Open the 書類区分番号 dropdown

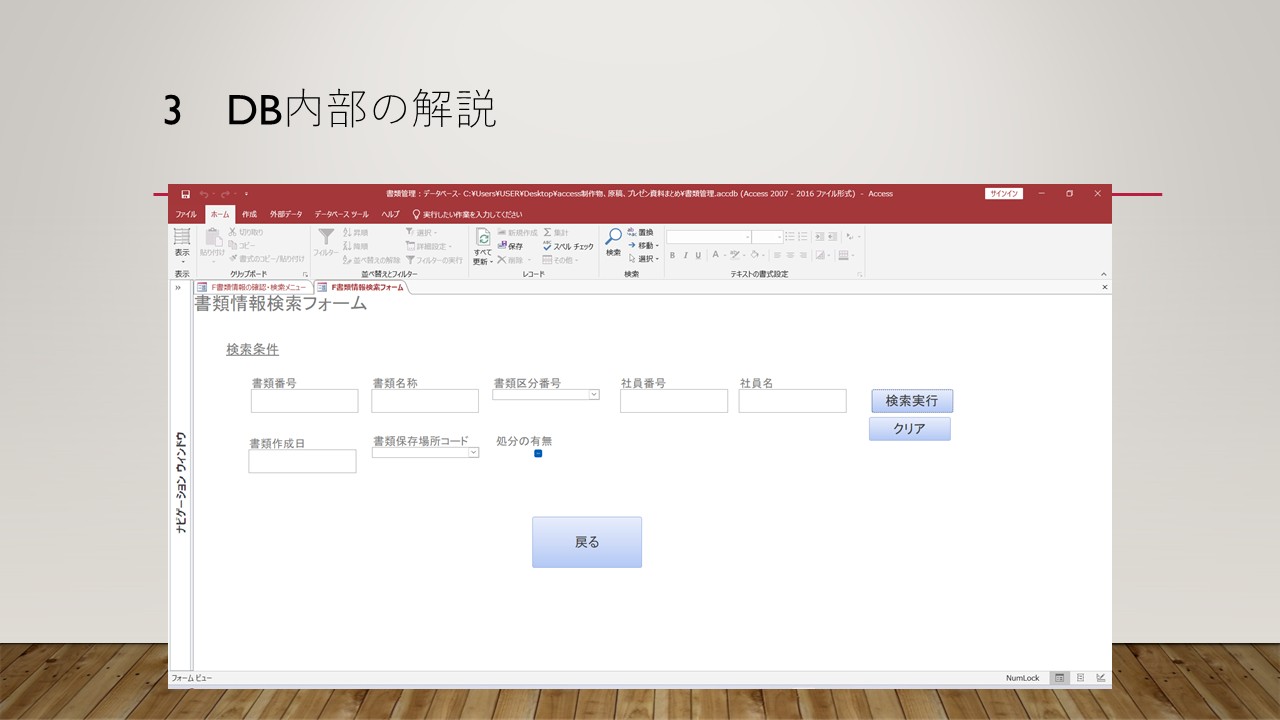pos(593,394)
